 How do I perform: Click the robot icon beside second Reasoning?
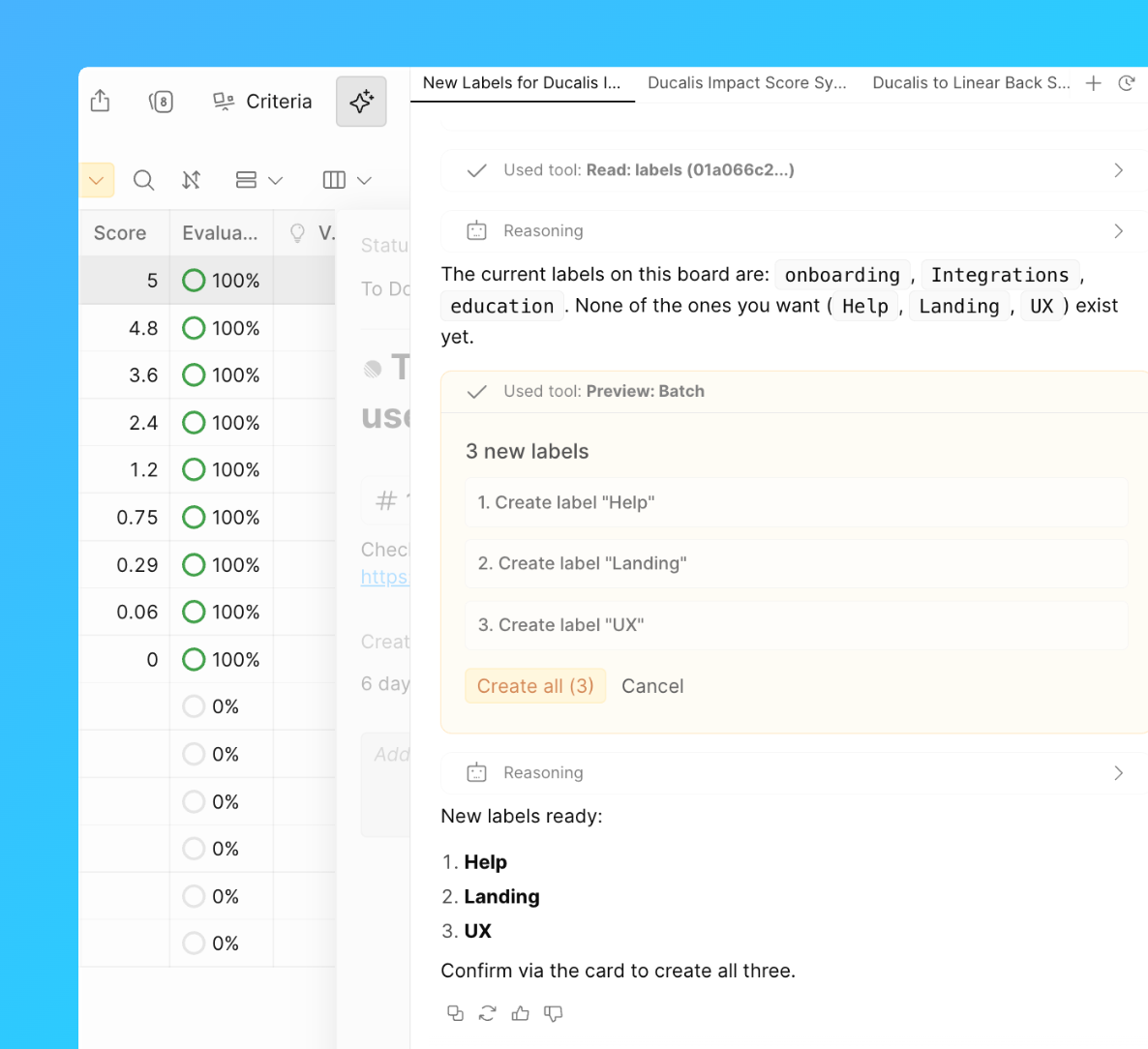click(x=476, y=773)
